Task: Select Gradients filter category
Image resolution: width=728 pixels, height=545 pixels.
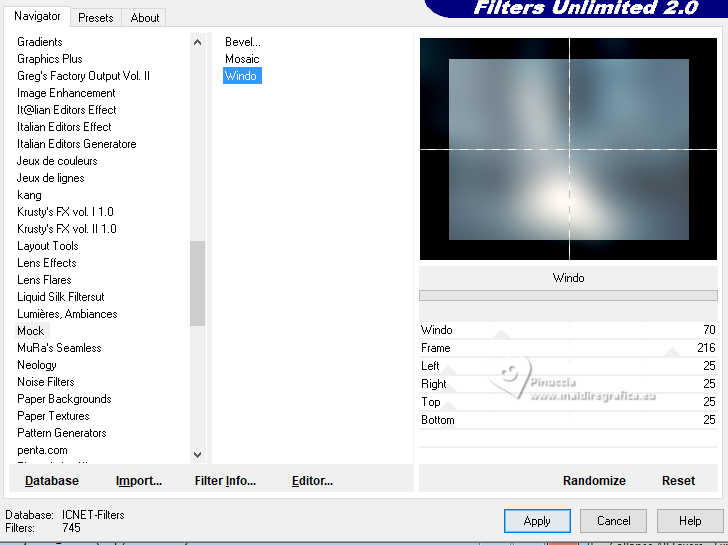Action: [x=39, y=42]
